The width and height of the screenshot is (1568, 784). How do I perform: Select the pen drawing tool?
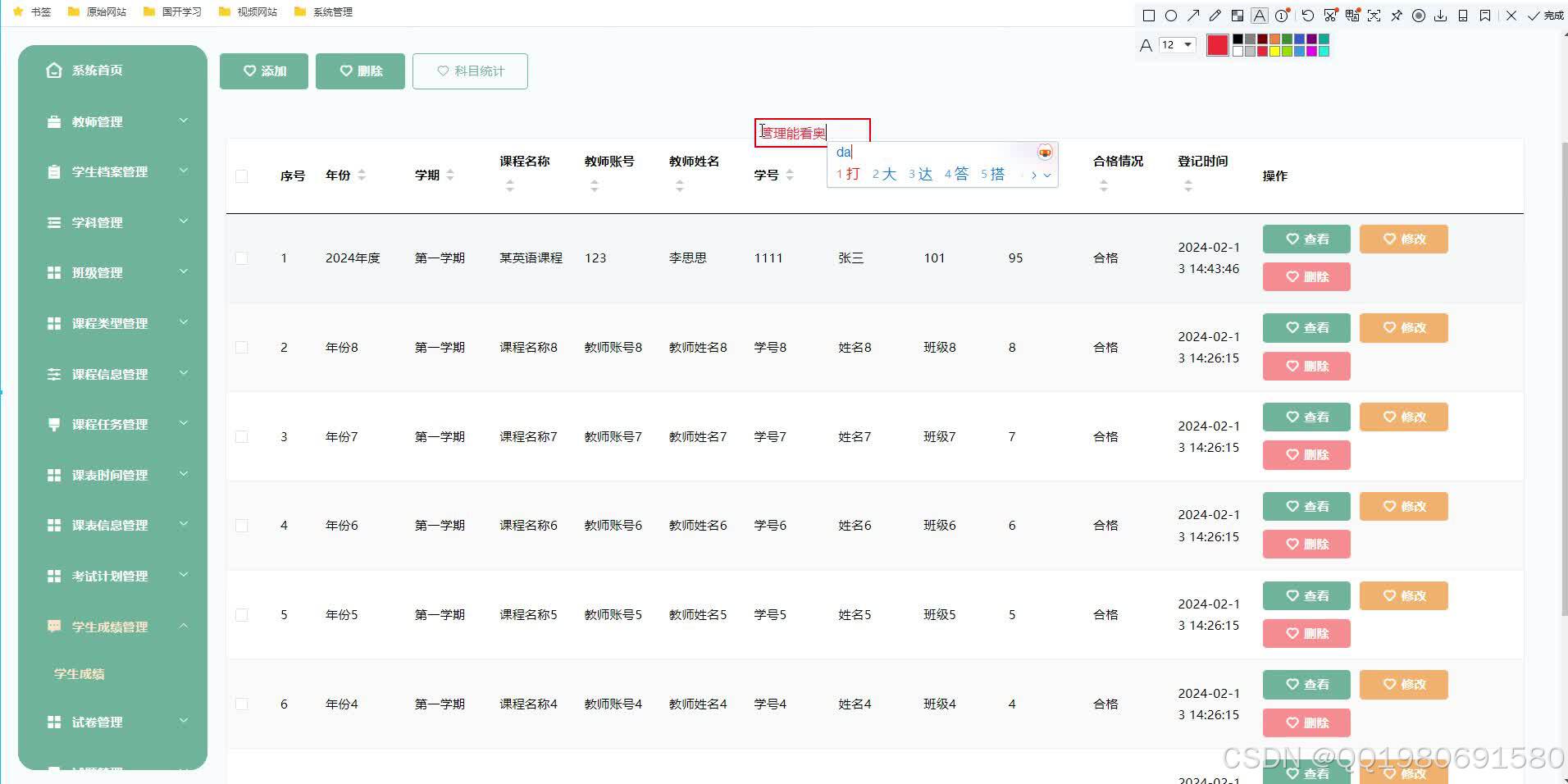coord(1216,16)
